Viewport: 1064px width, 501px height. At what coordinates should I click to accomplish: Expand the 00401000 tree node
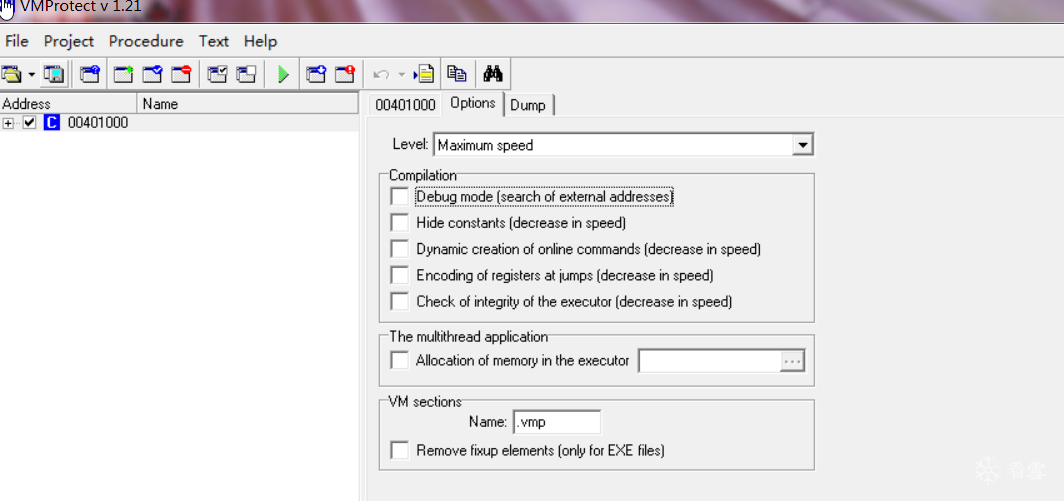pyautogui.click(x=8, y=124)
